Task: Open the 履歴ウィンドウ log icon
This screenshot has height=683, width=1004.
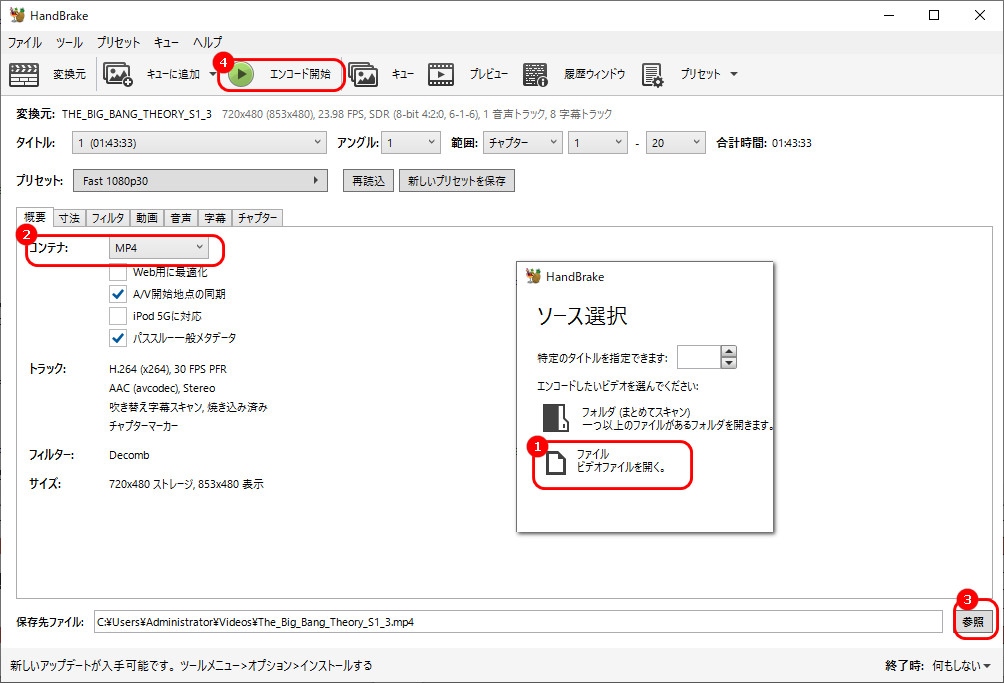Action: pos(535,74)
